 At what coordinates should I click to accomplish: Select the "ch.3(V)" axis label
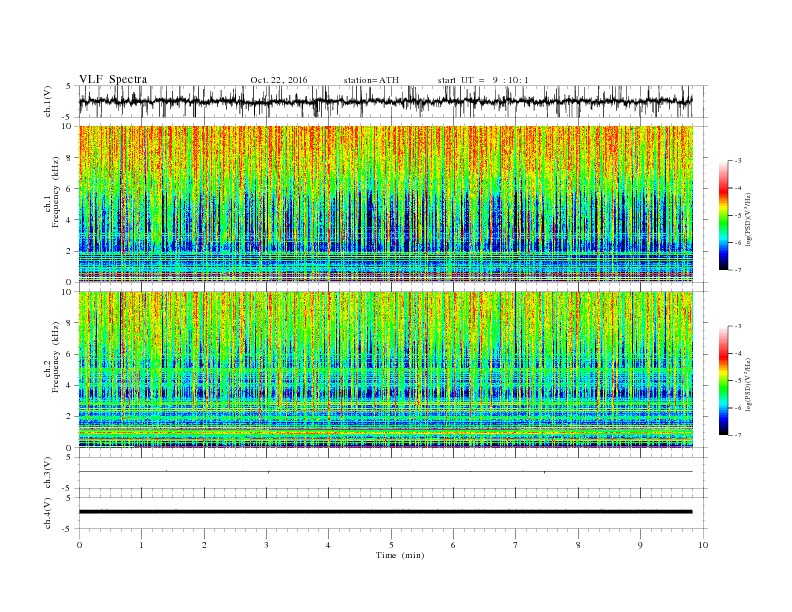[x=48, y=473]
